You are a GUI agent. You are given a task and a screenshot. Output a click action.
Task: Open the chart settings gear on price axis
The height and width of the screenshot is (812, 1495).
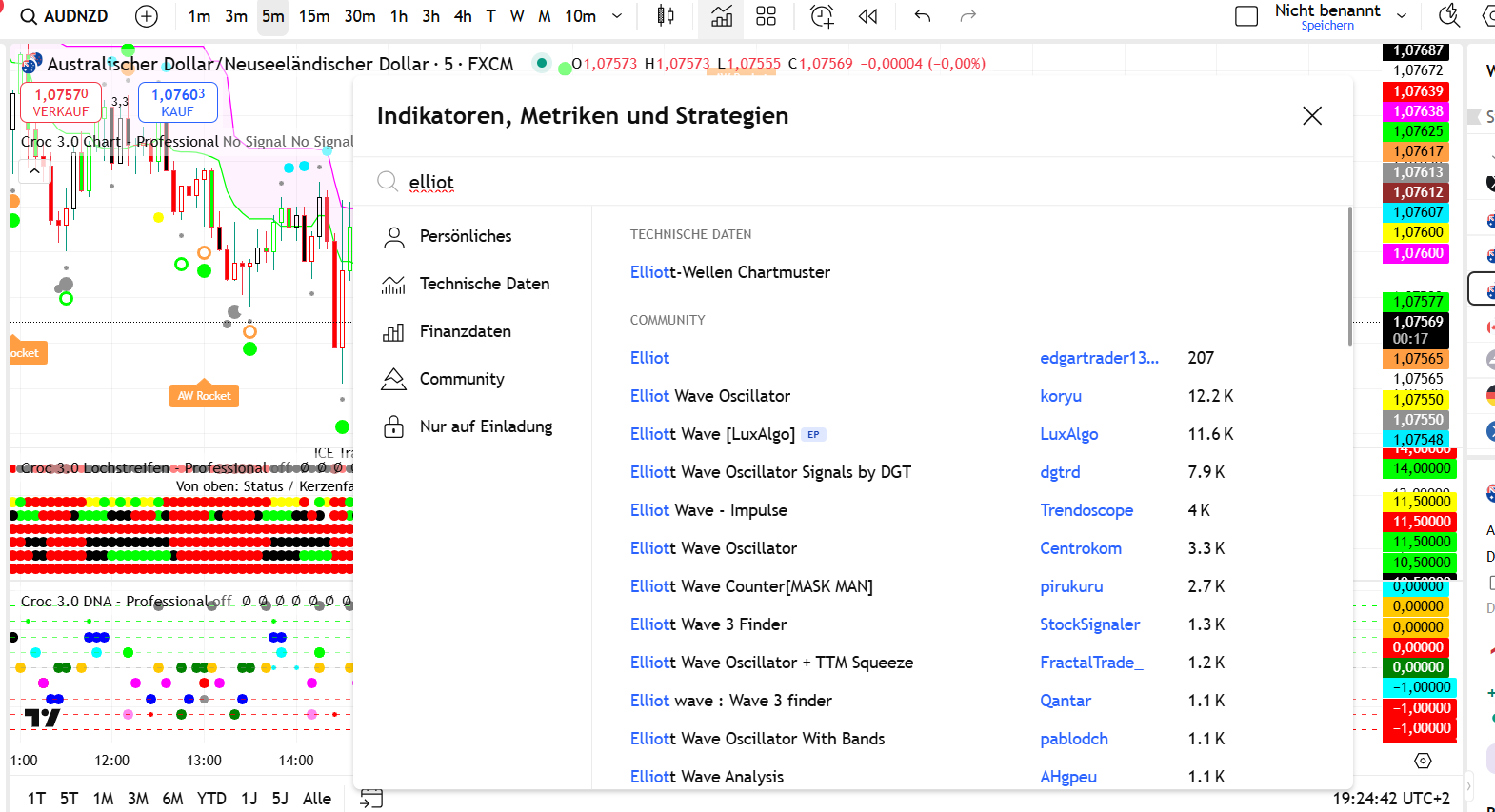[x=1423, y=761]
